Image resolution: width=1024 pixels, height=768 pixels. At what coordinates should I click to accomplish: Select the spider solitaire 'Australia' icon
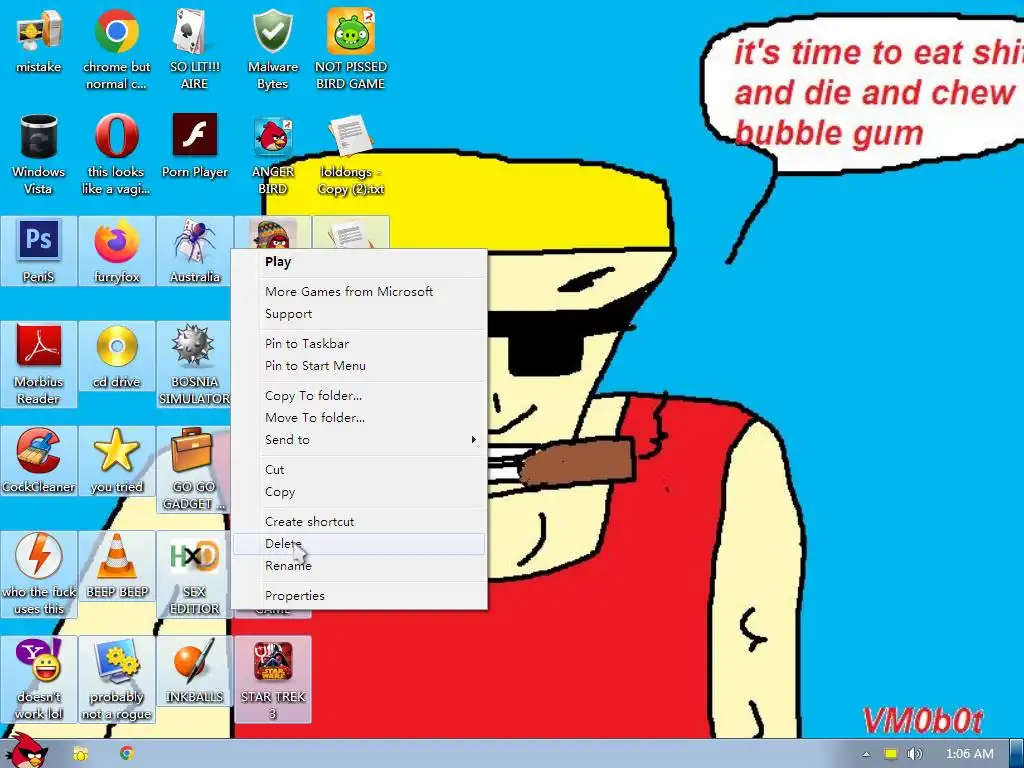pos(195,251)
